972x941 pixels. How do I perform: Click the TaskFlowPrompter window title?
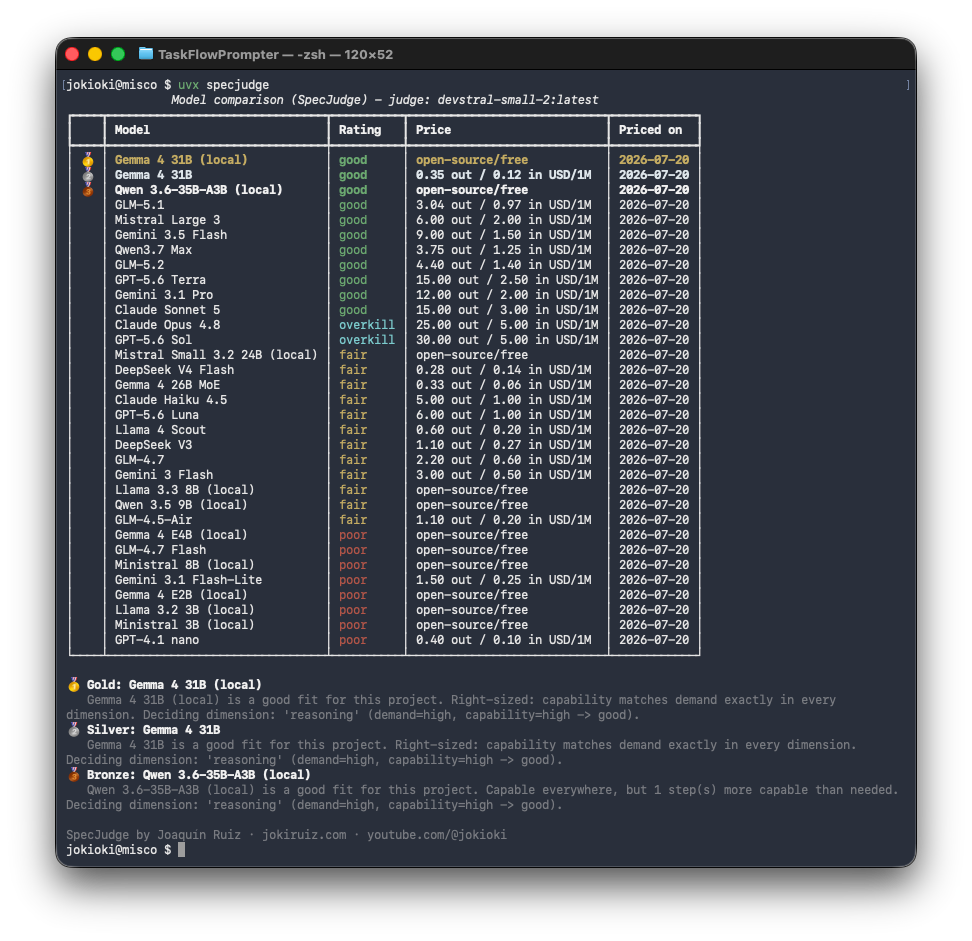275,55
